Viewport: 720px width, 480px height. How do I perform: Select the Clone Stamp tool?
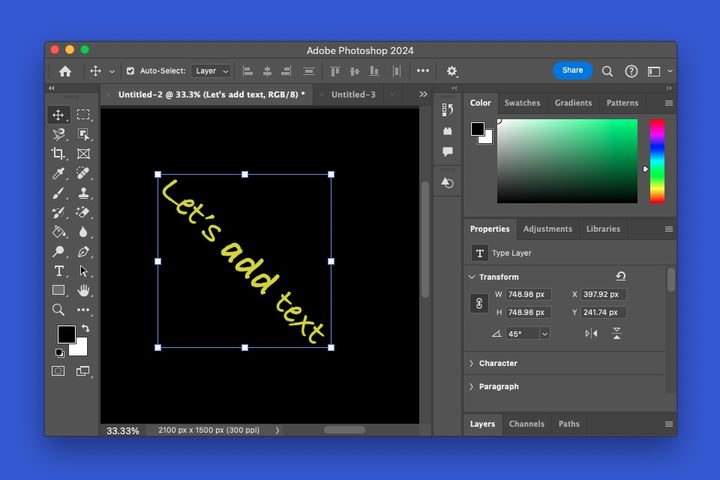83,193
